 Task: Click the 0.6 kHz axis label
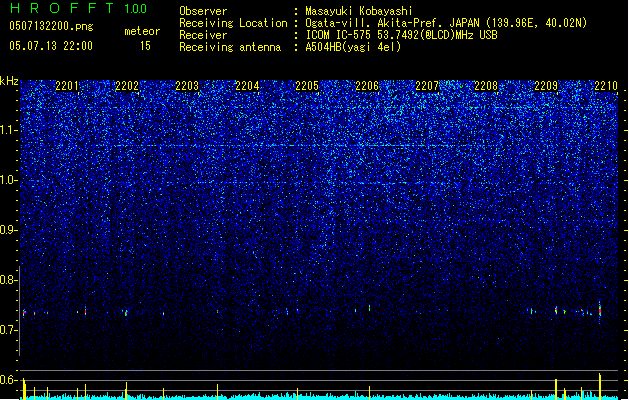click(9, 380)
